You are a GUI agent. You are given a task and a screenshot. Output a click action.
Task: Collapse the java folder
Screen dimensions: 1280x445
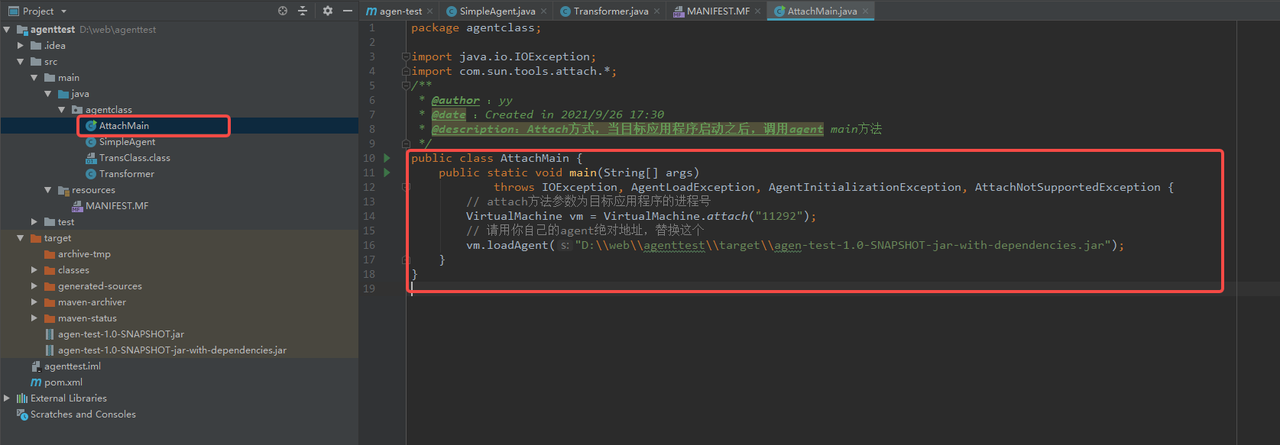coord(49,94)
